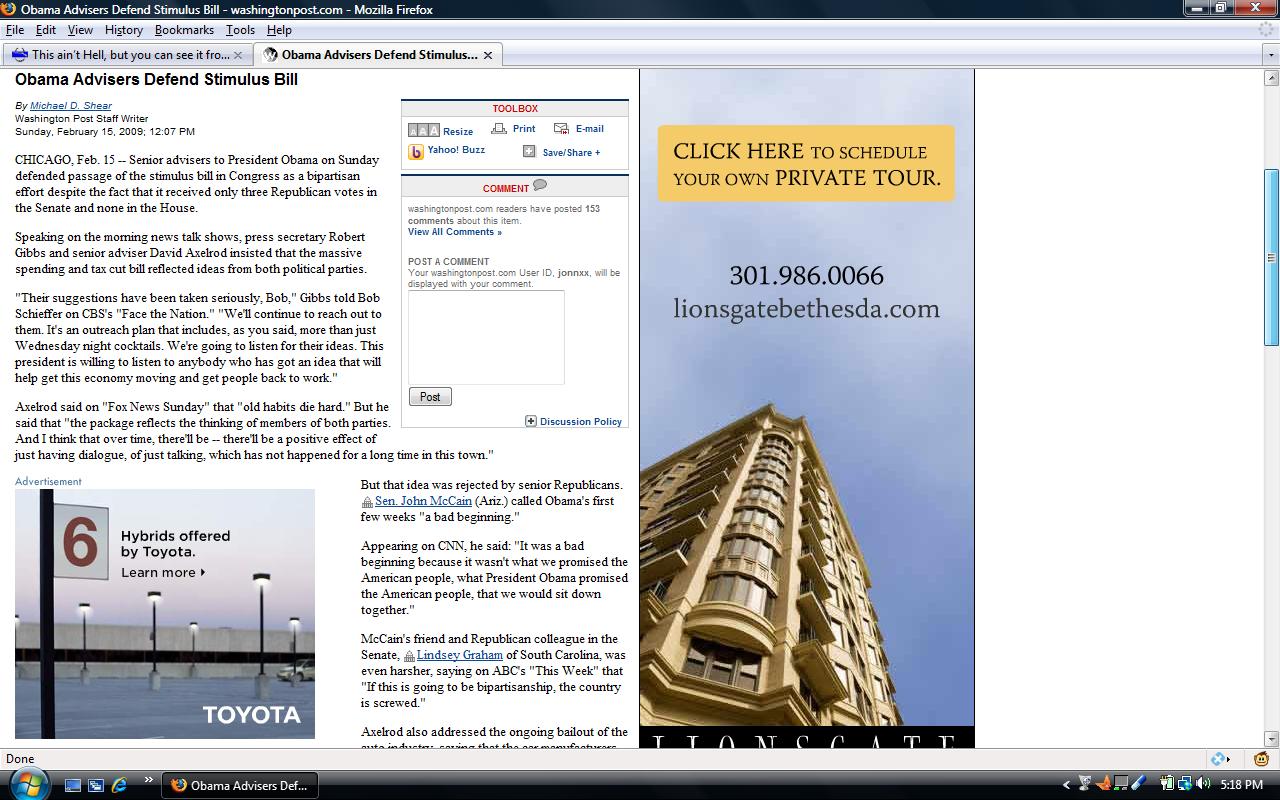Screen dimensions: 1280x800
Task: Close the Obama Advisers Defend Stimulus tab
Action: coord(488,55)
